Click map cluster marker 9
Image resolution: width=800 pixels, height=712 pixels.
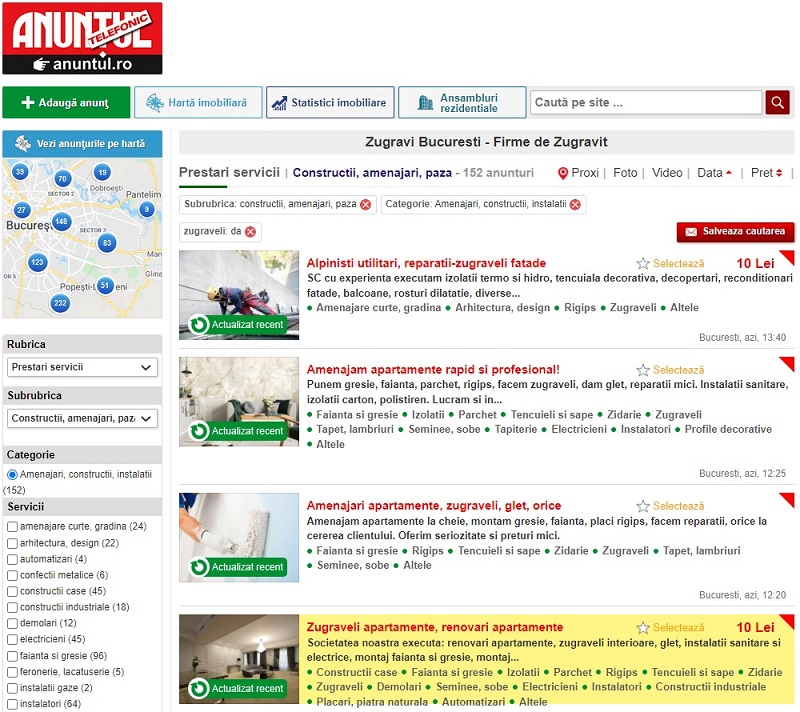pyautogui.click(x=147, y=209)
